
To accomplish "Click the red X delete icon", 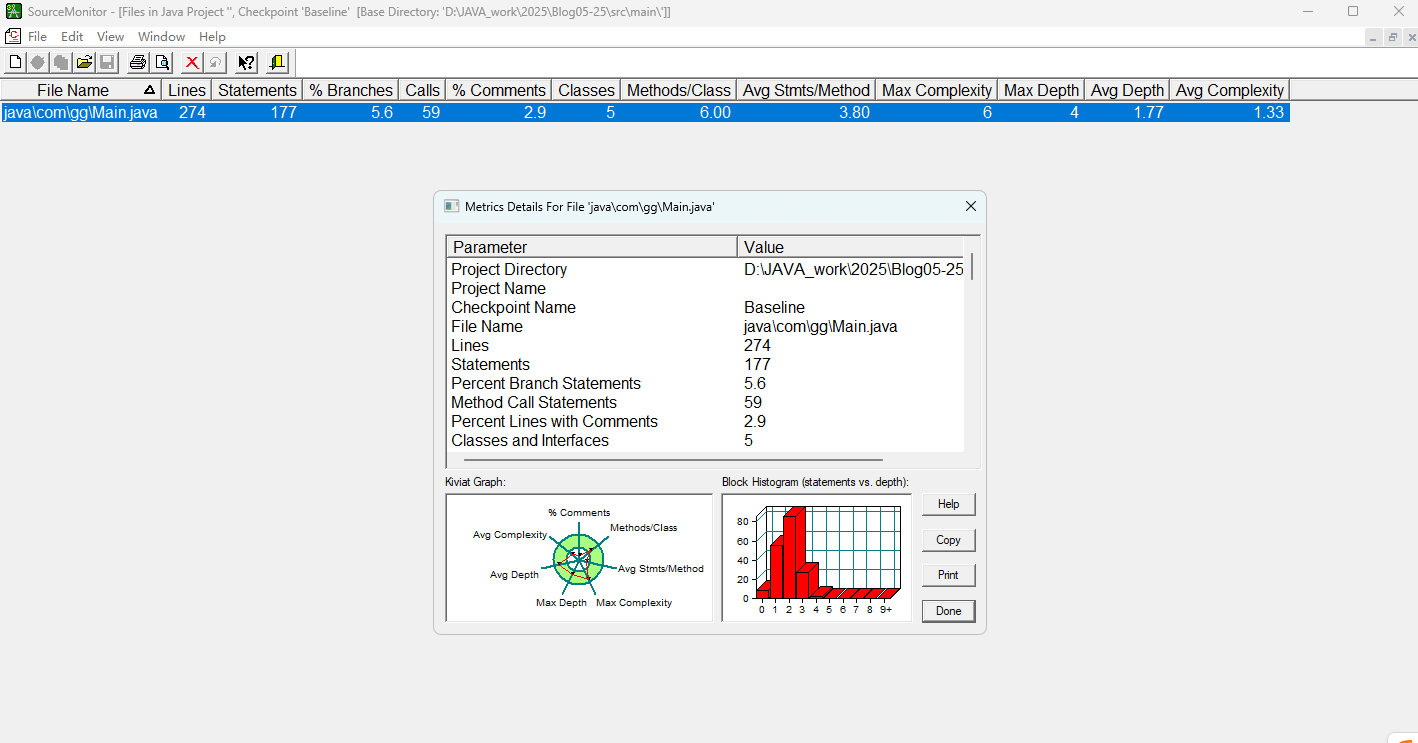I will tap(192, 63).
